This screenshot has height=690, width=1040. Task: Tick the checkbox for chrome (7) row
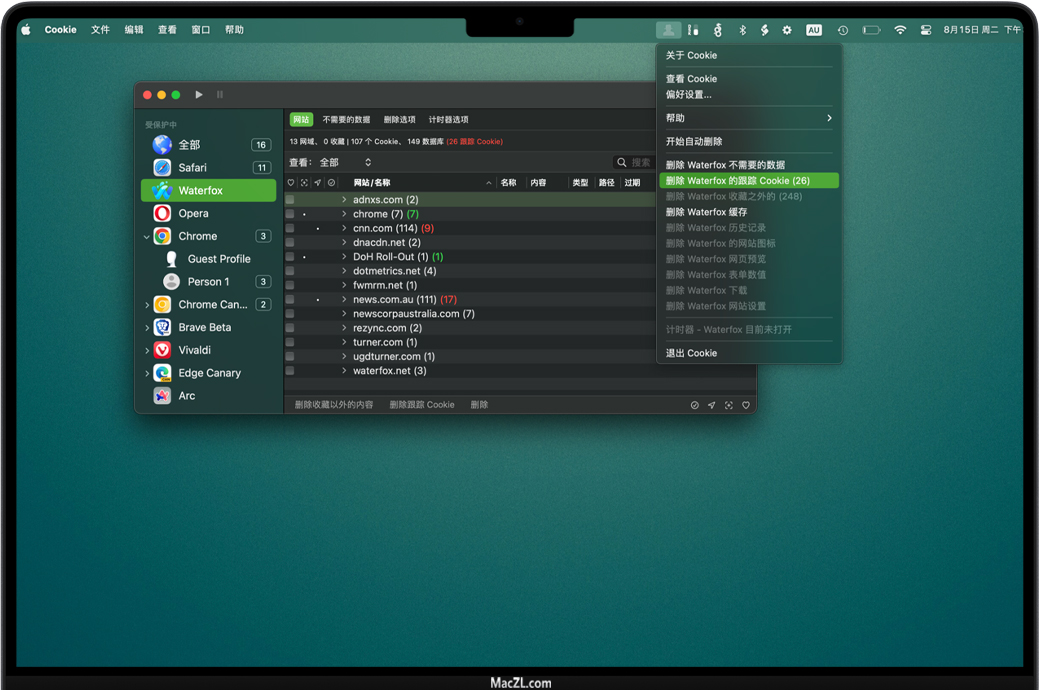pyautogui.click(x=290, y=214)
